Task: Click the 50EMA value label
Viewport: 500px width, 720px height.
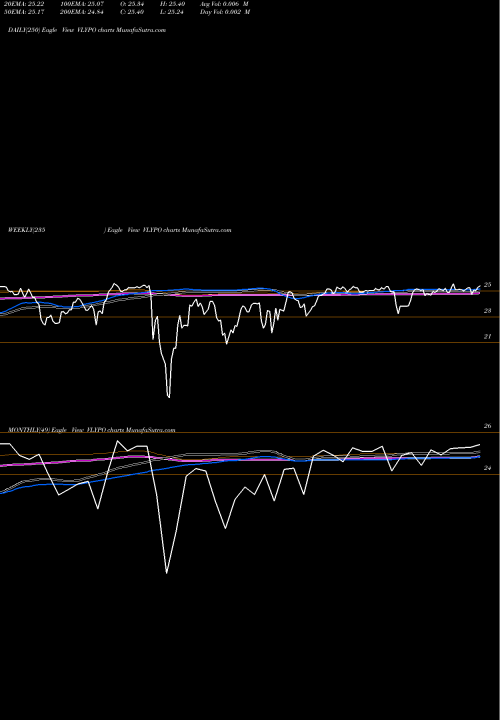Action: [23, 12]
